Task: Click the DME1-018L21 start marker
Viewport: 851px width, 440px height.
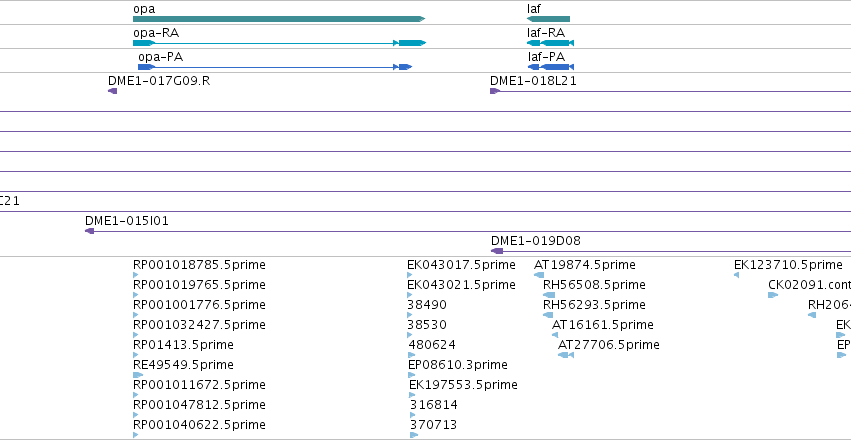Action: [494, 91]
